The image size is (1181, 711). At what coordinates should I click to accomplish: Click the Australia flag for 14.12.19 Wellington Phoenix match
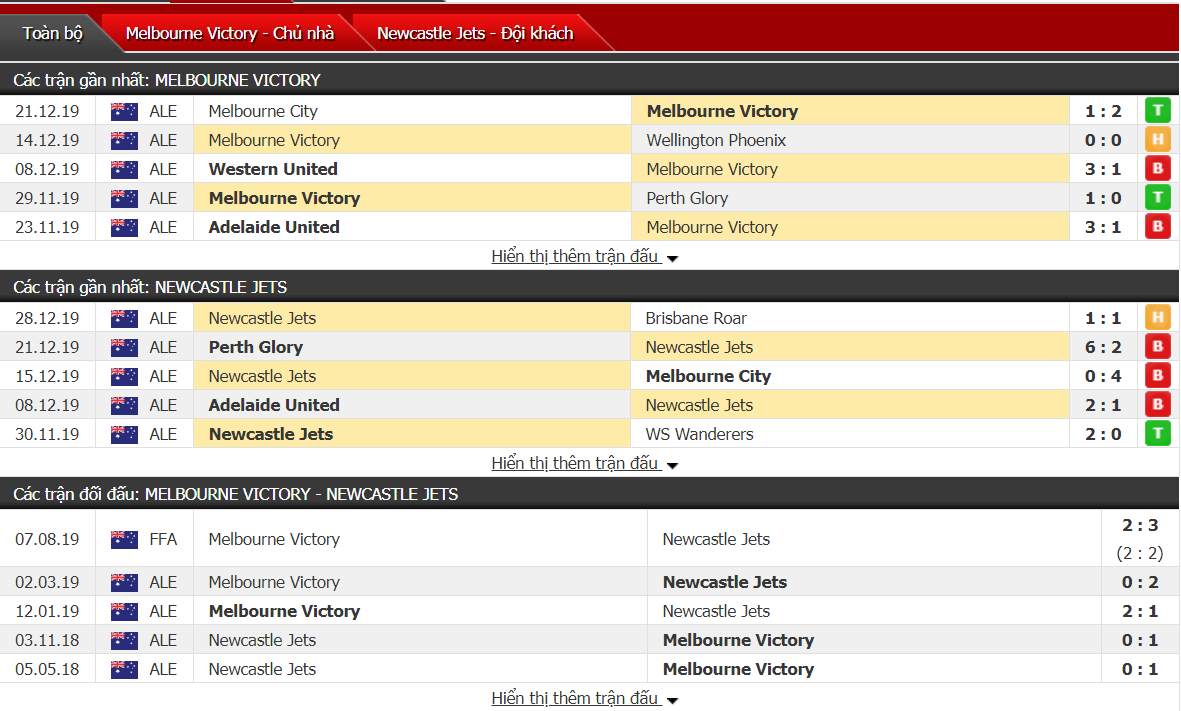(124, 140)
